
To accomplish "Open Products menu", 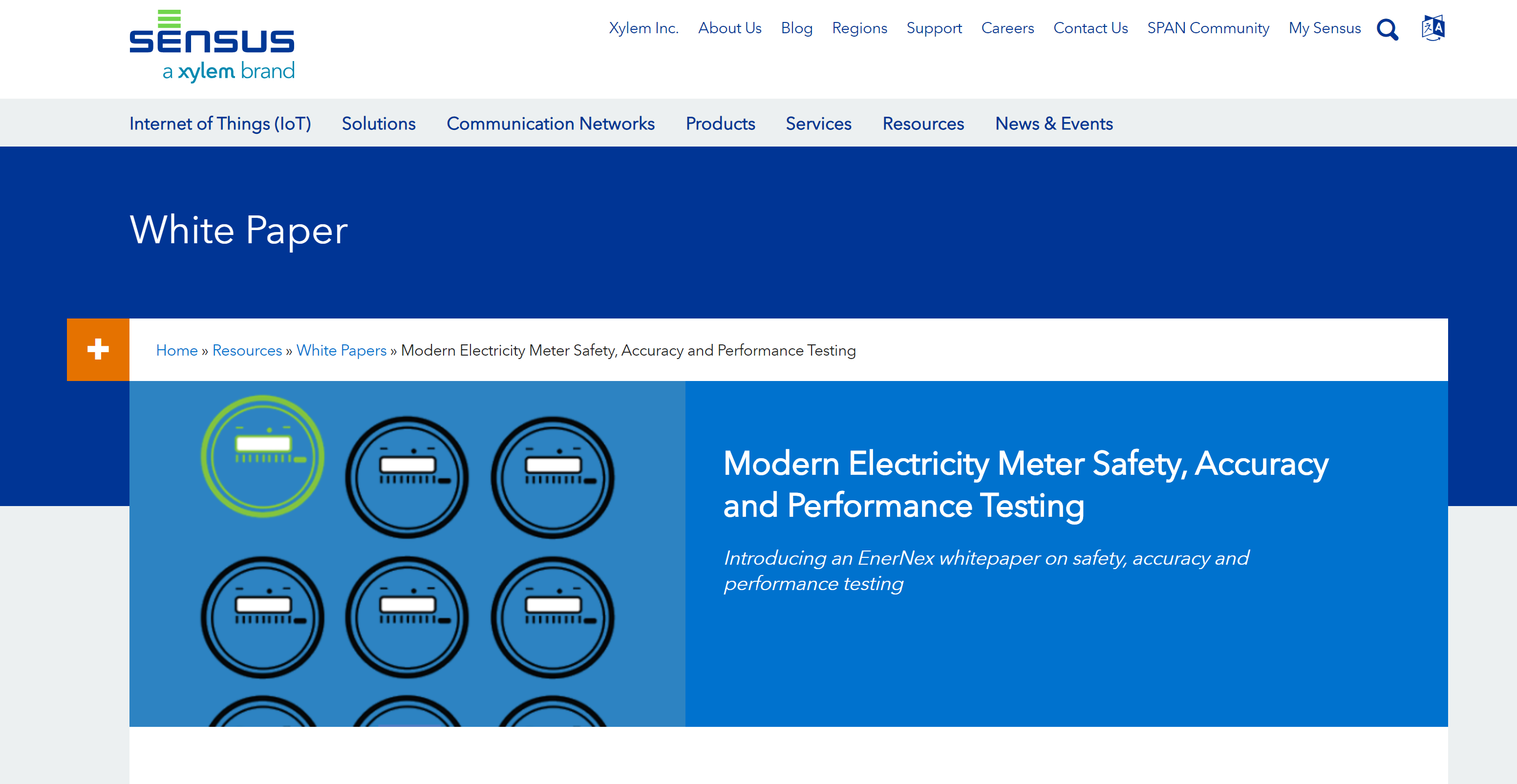I will point(720,124).
